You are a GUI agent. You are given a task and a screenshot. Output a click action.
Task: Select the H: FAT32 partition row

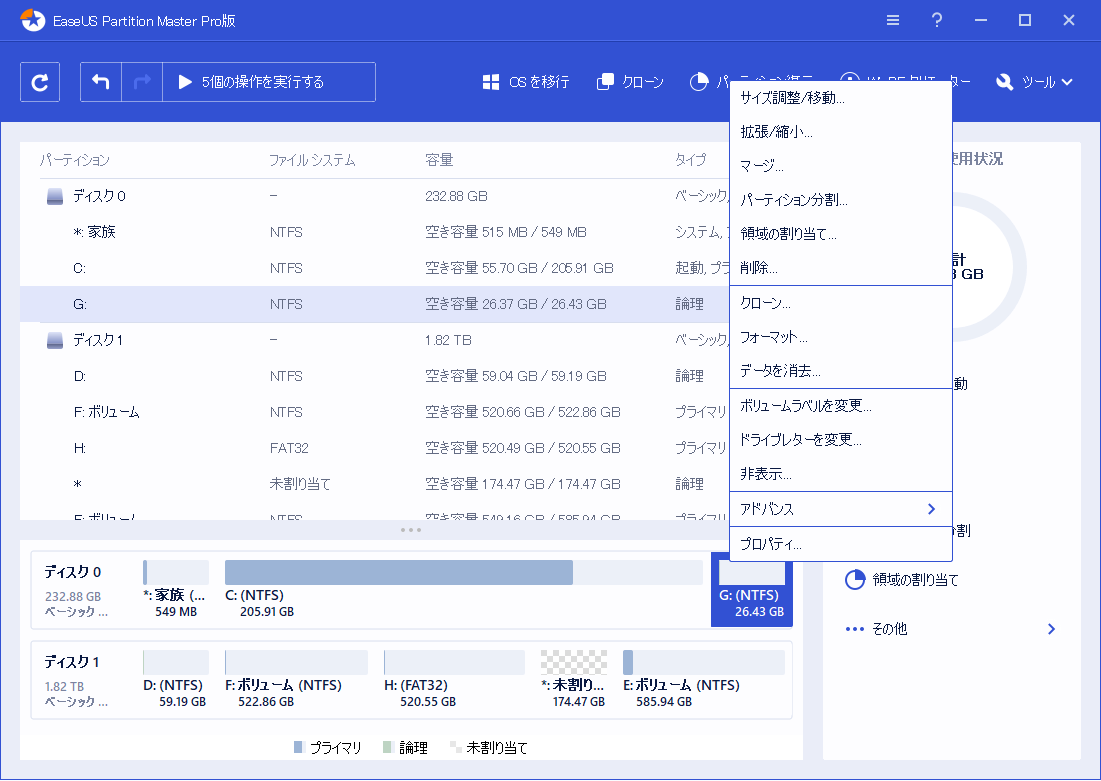point(375,448)
